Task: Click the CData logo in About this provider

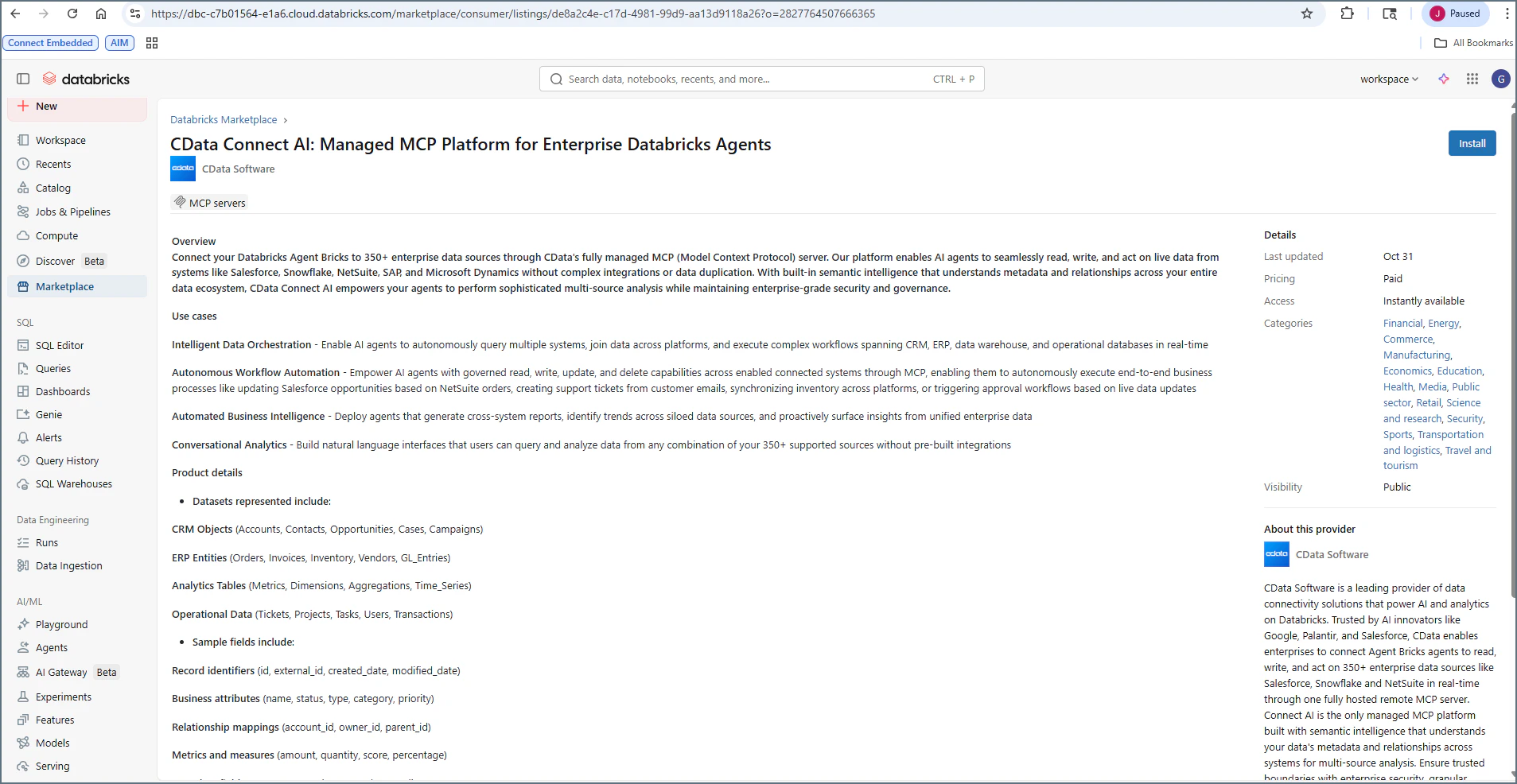Action: click(1277, 554)
